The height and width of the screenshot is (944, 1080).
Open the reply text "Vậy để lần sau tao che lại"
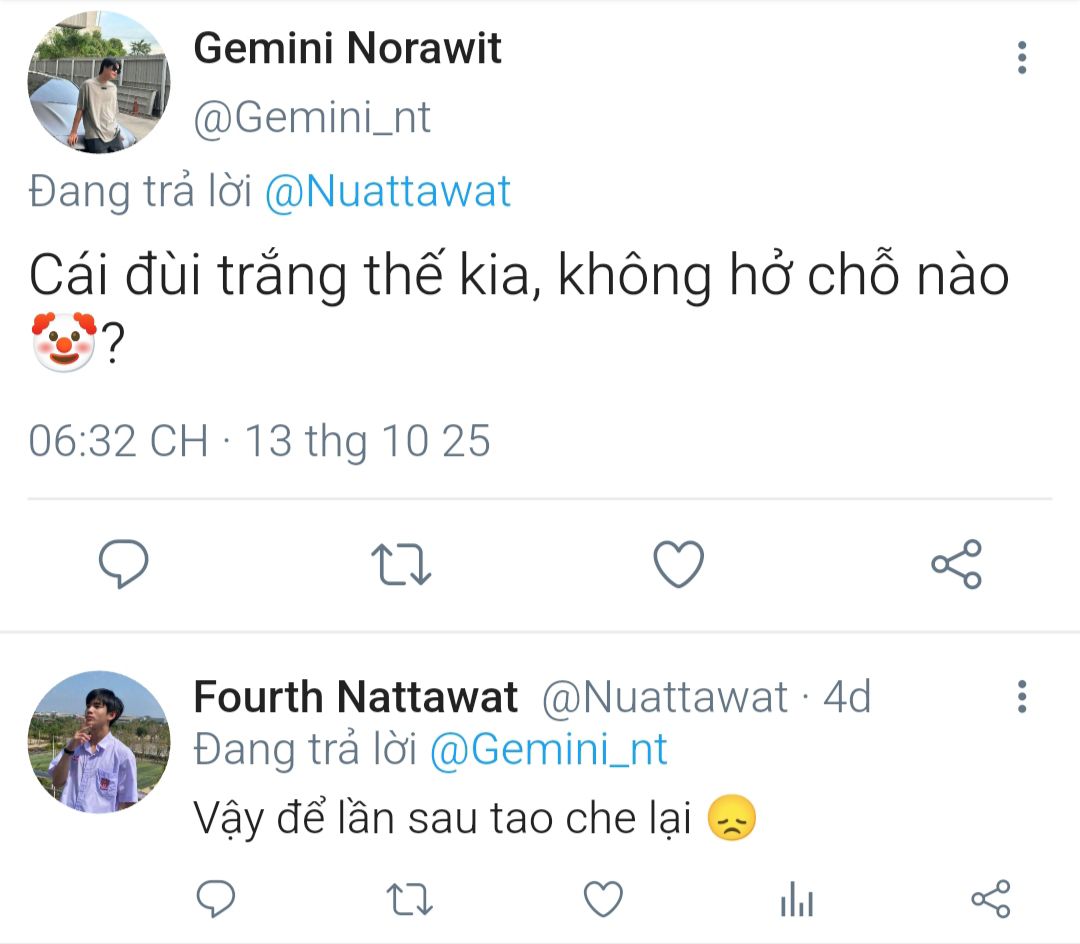click(x=443, y=820)
